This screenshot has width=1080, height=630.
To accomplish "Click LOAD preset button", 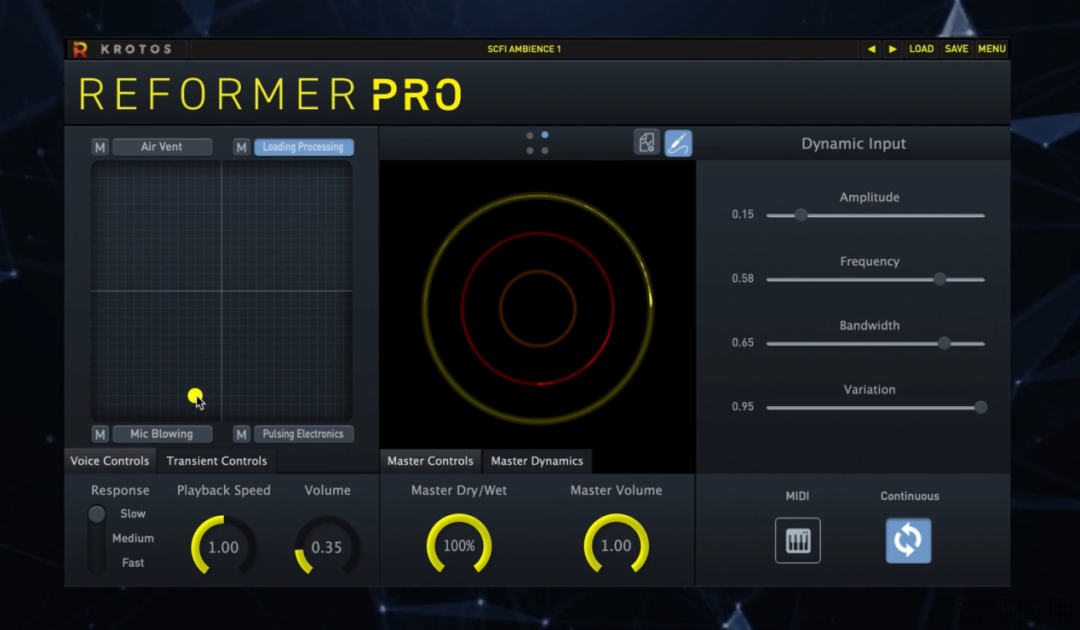I will coord(921,49).
